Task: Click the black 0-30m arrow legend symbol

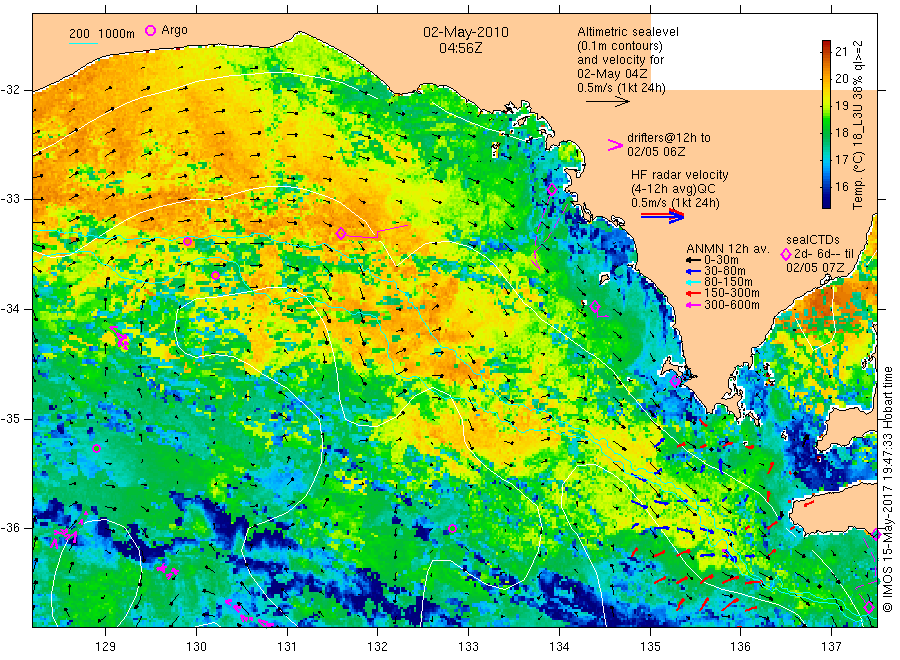Action: (x=693, y=260)
